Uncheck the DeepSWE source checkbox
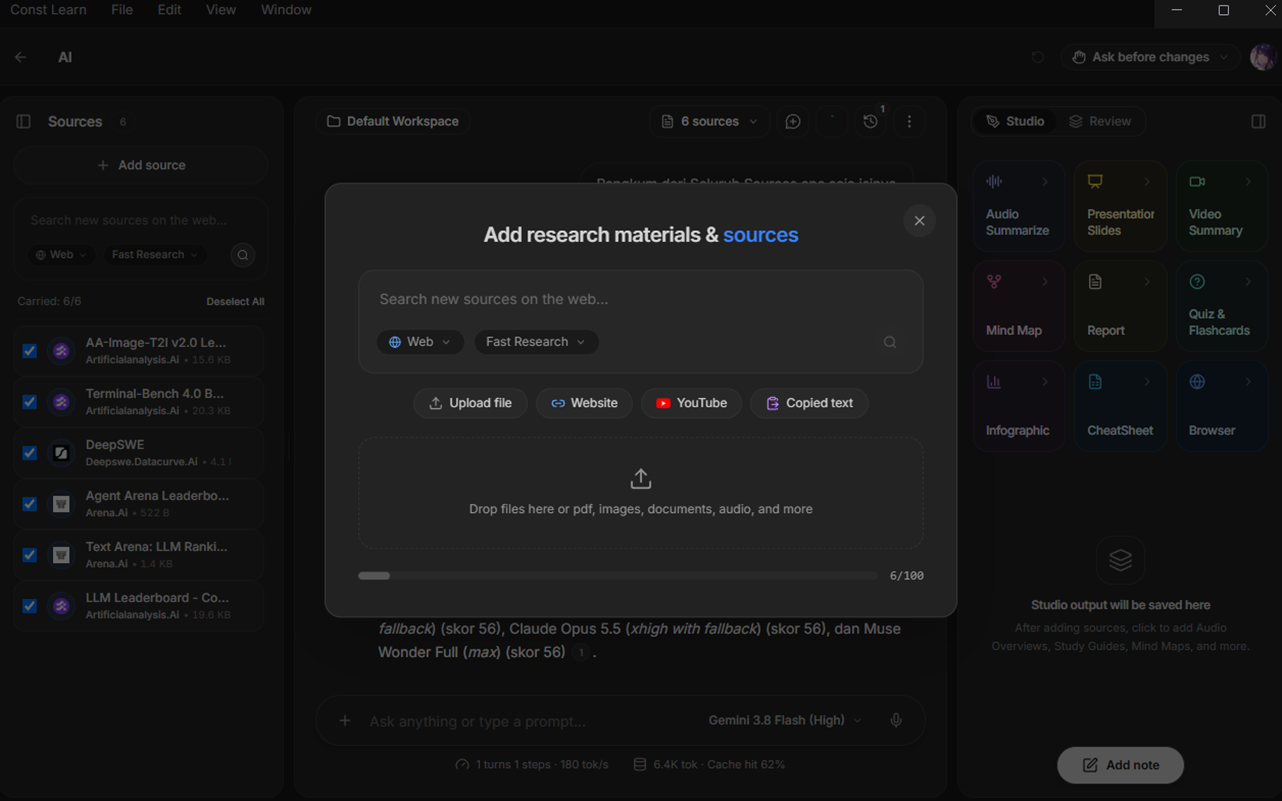 coord(30,453)
